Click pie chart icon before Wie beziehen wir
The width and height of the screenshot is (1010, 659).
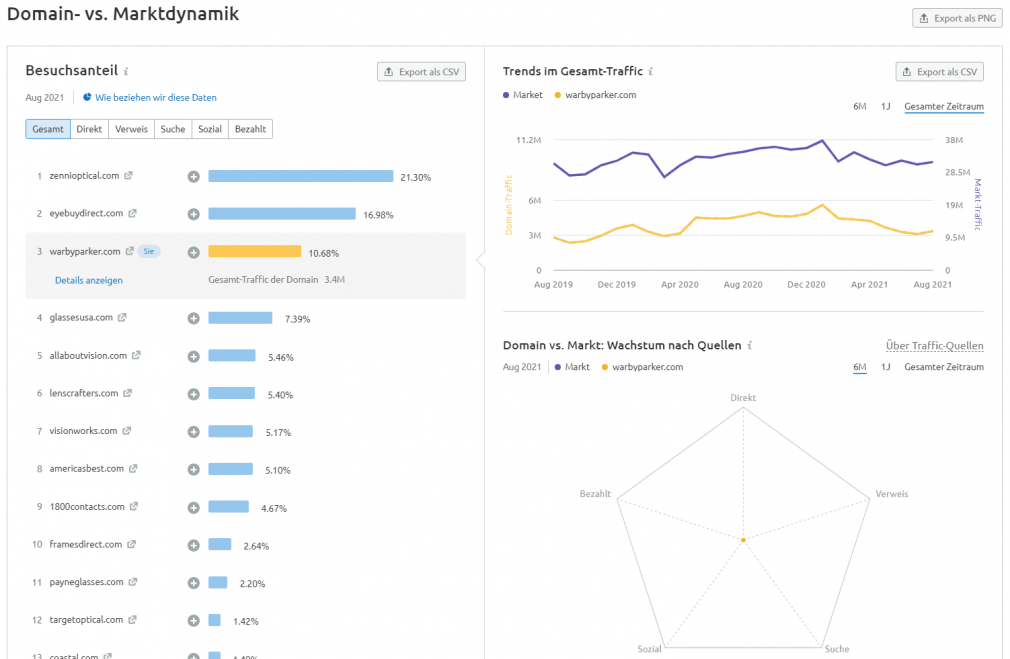pyautogui.click(x=87, y=97)
